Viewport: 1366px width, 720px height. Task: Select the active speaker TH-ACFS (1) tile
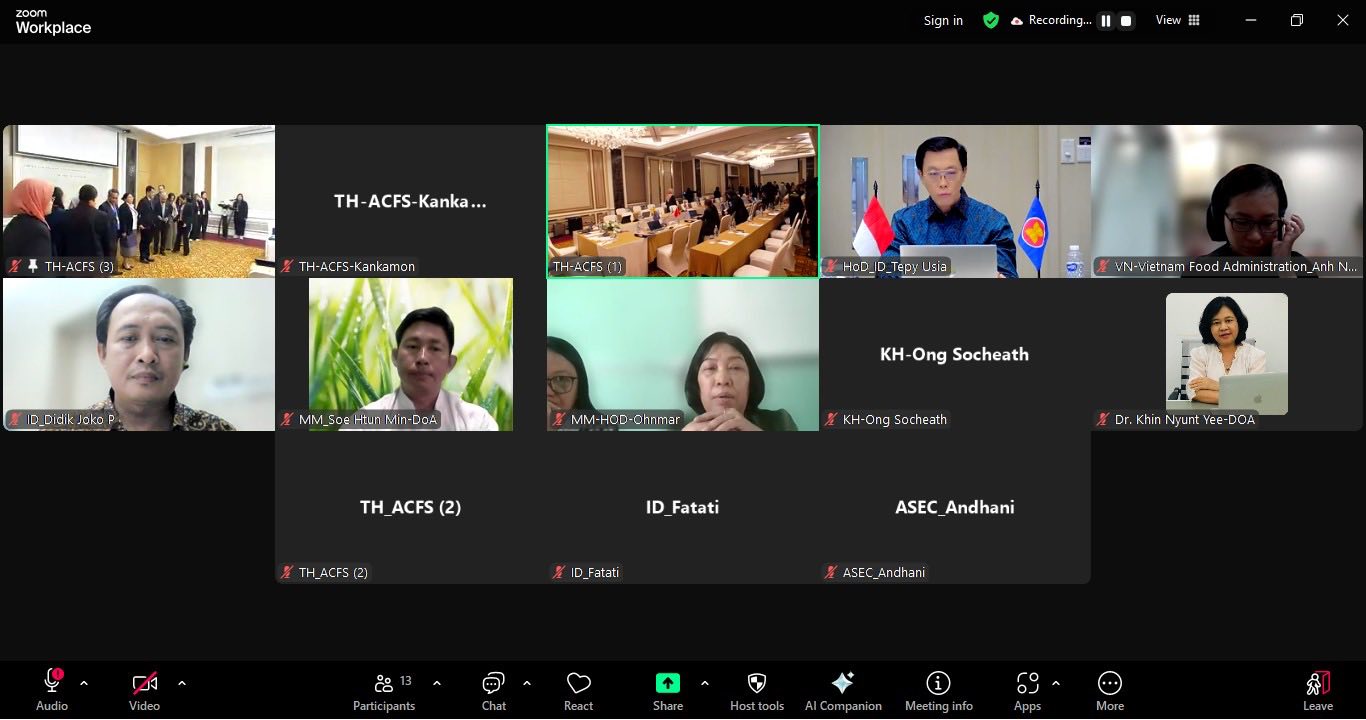coord(683,201)
